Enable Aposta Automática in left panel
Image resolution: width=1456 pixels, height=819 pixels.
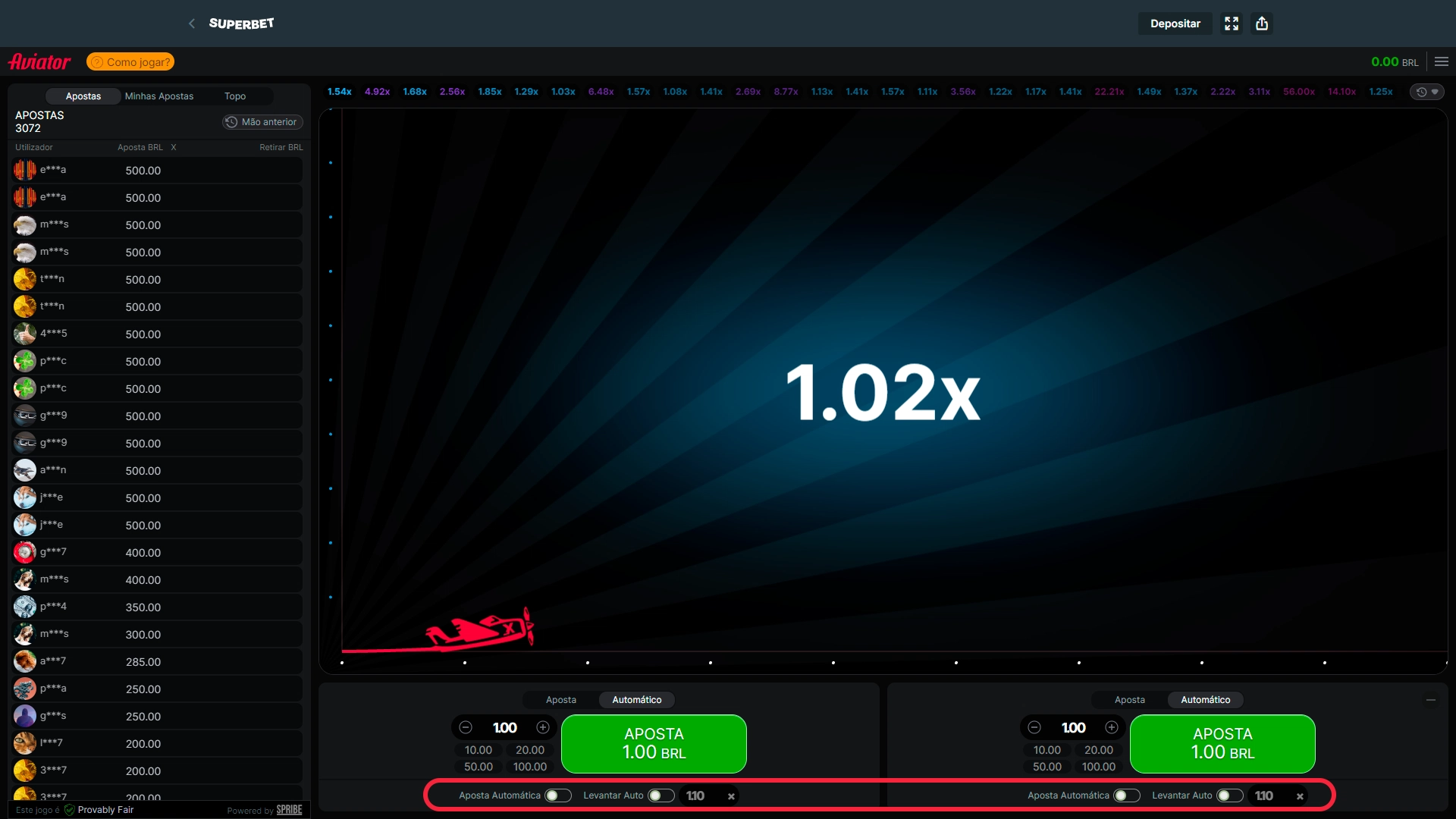(558, 795)
